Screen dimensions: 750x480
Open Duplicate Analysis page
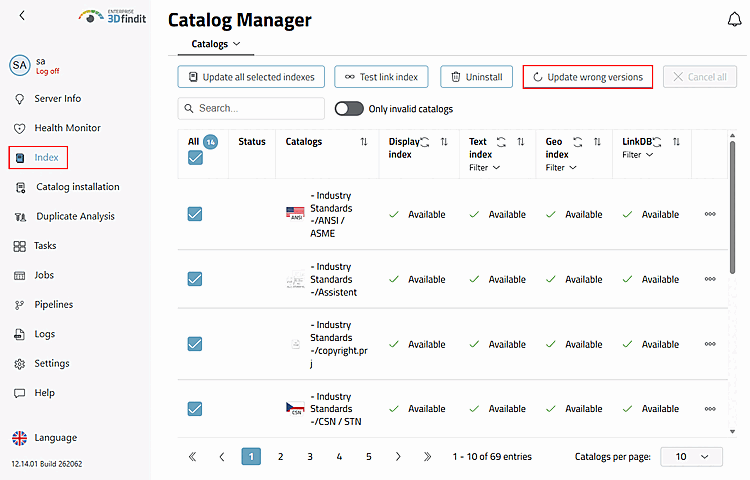click(65, 217)
